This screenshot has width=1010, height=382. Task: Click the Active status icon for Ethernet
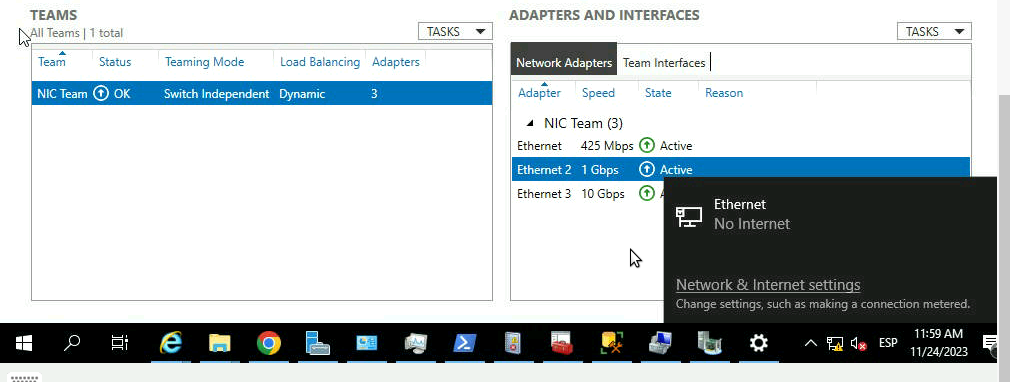pos(647,146)
